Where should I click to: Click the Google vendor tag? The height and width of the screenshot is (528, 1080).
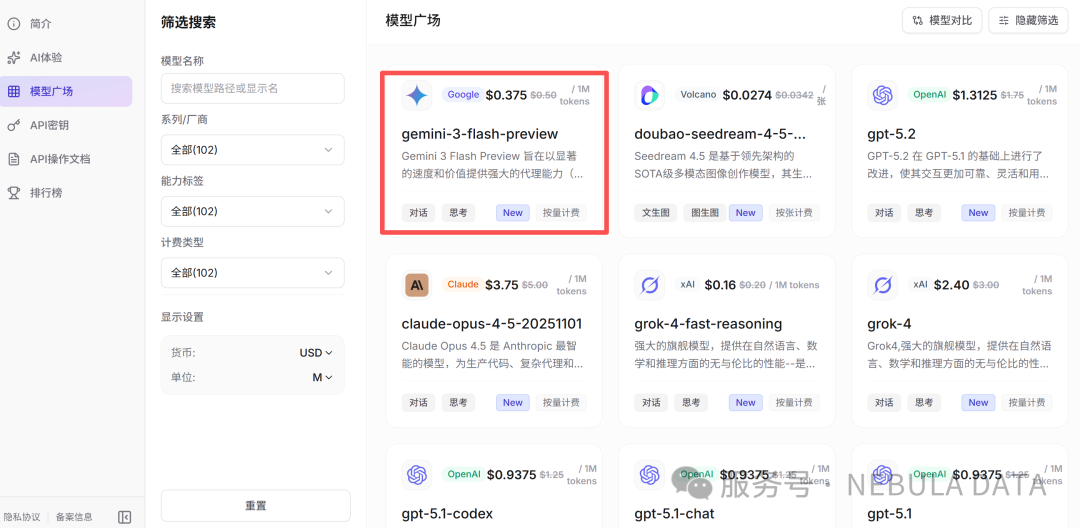point(463,95)
